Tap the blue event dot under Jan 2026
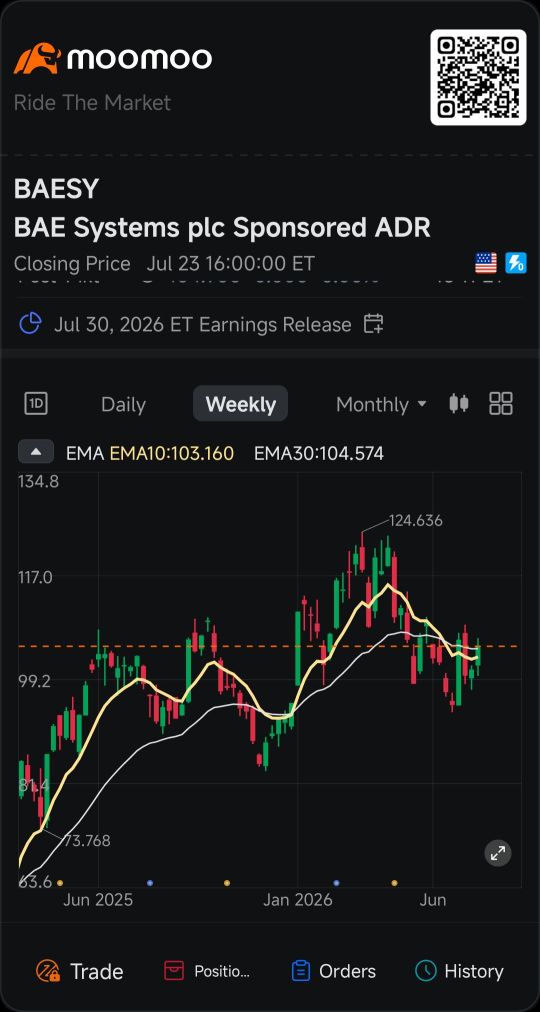 tap(336, 882)
